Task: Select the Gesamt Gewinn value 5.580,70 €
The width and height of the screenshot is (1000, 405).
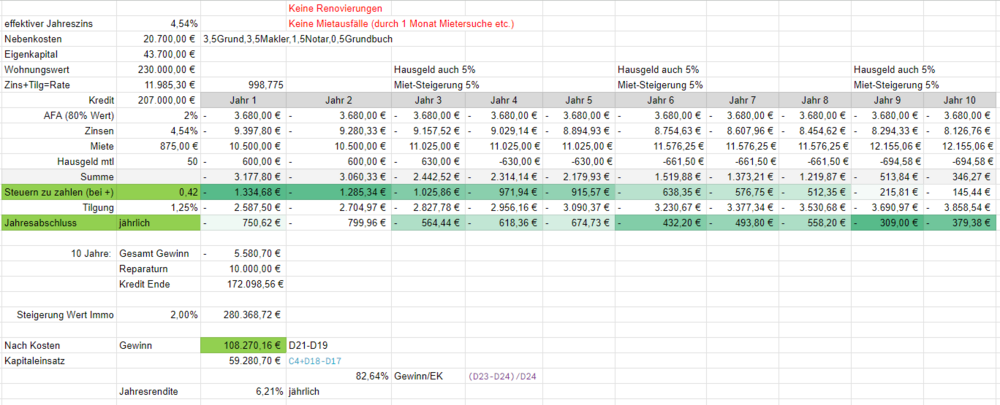Action: (x=259, y=253)
